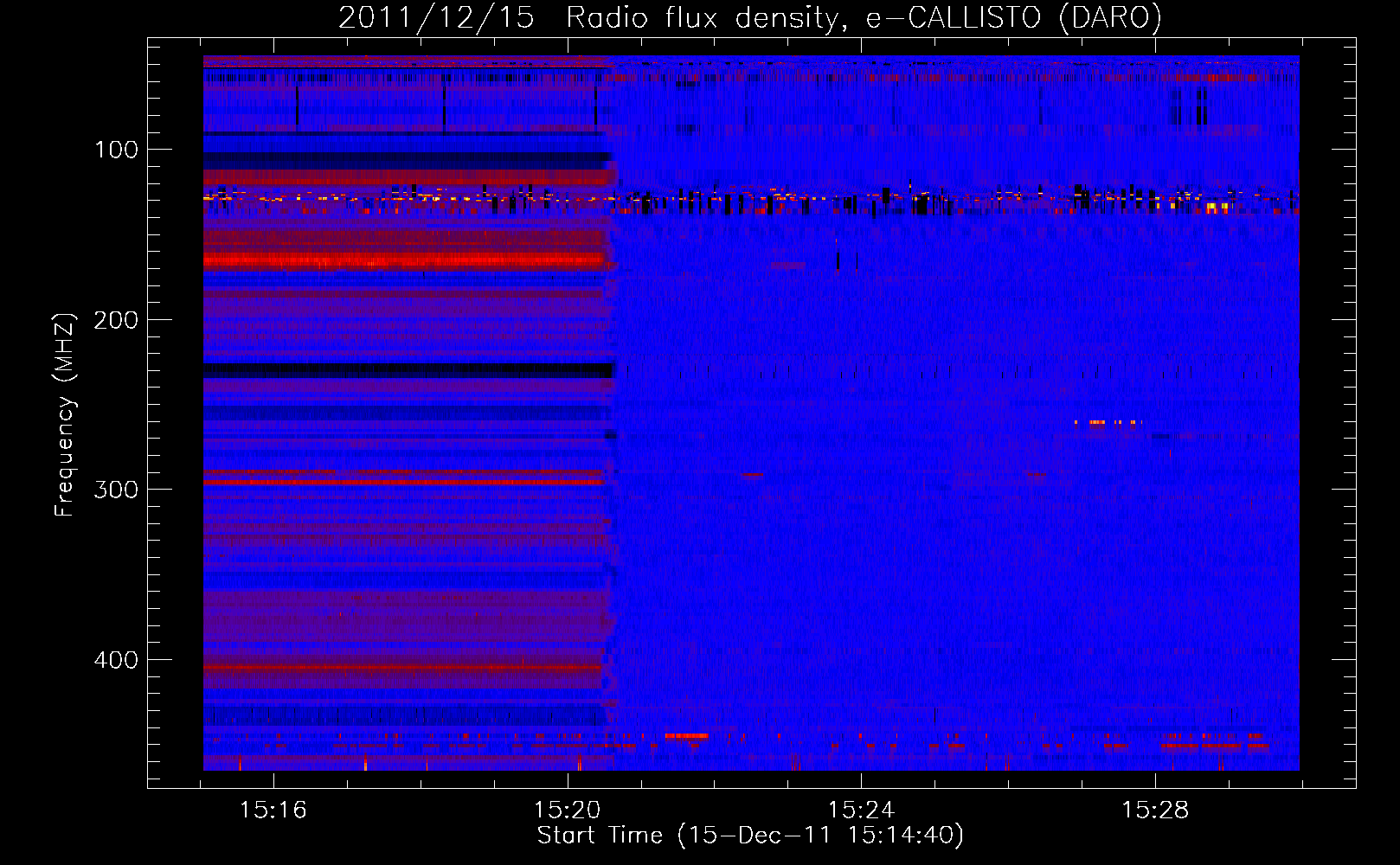Click the plot title '2011/12/15 Radio flux density, e-CALLISTO (DARO)'

click(750, 18)
